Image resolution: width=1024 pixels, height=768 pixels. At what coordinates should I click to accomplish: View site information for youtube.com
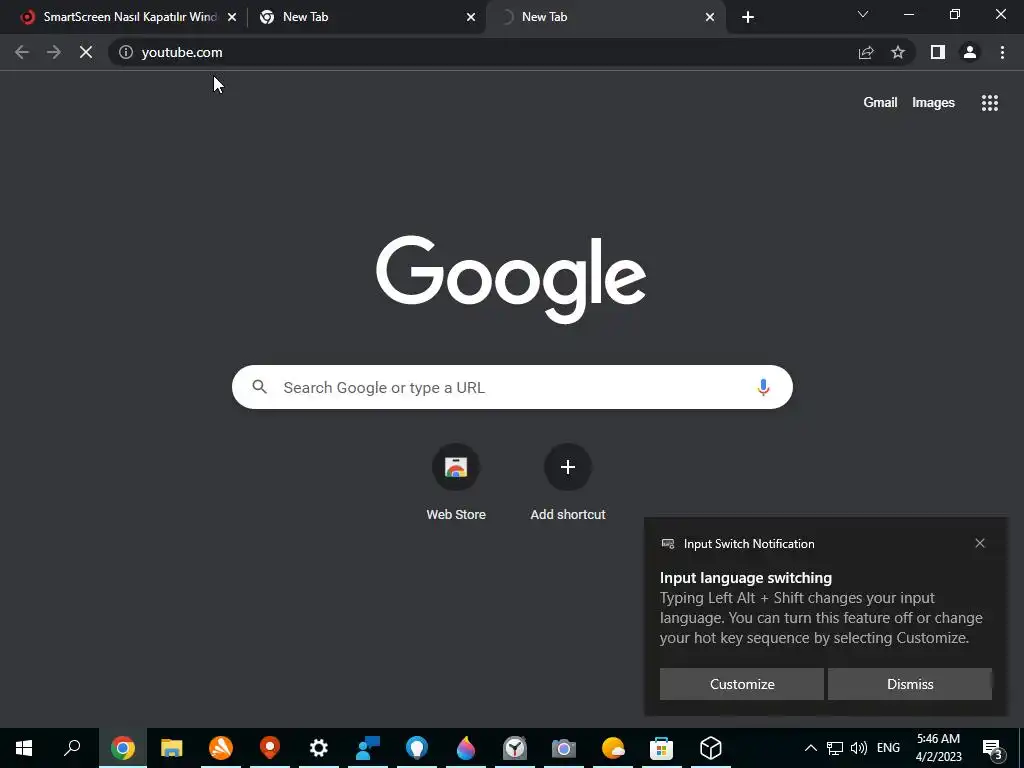click(125, 52)
